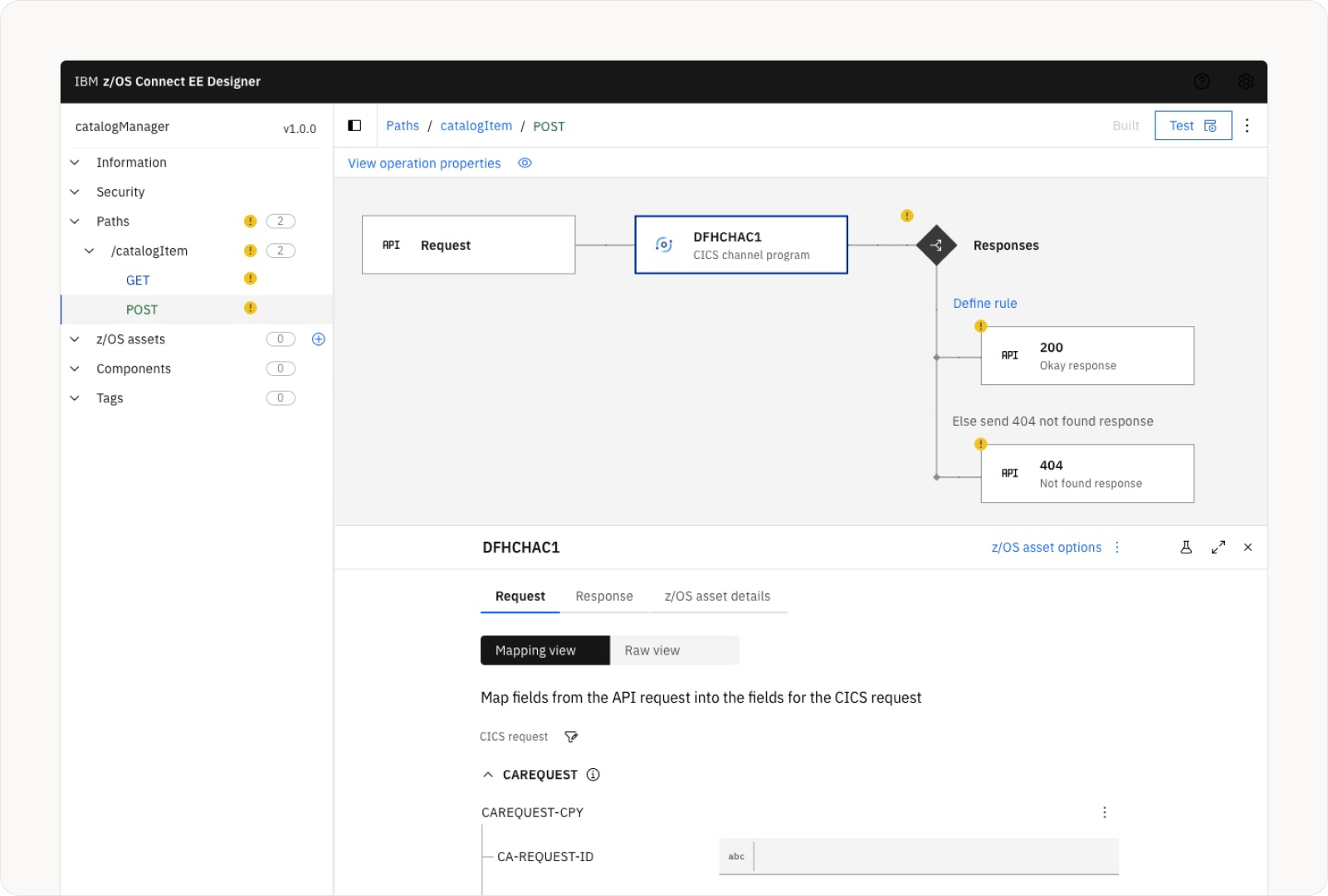Click the API icon in 200 response card

(x=1009, y=355)
